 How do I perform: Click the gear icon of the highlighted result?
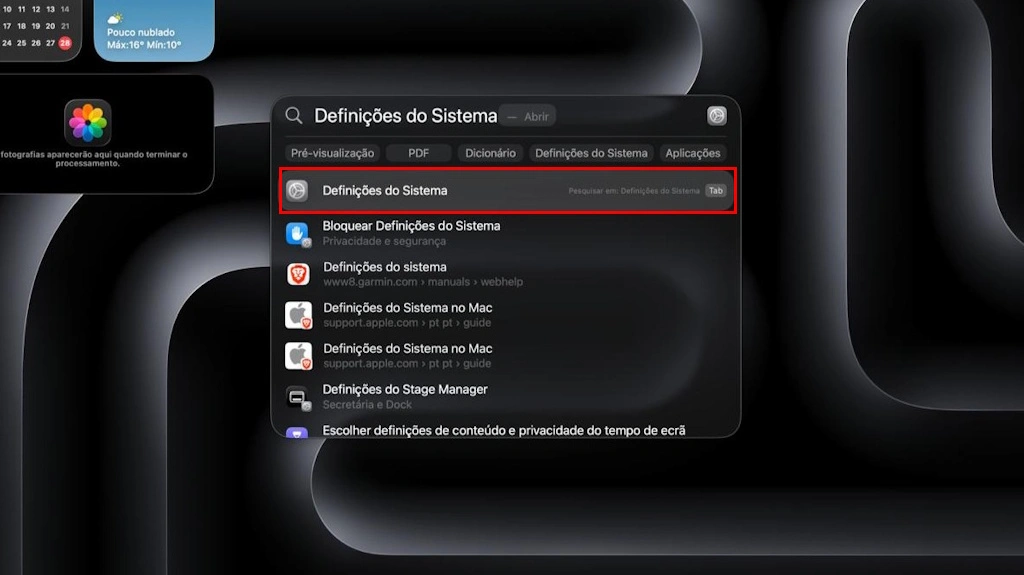pyautogui.click(x=297, y=191)
